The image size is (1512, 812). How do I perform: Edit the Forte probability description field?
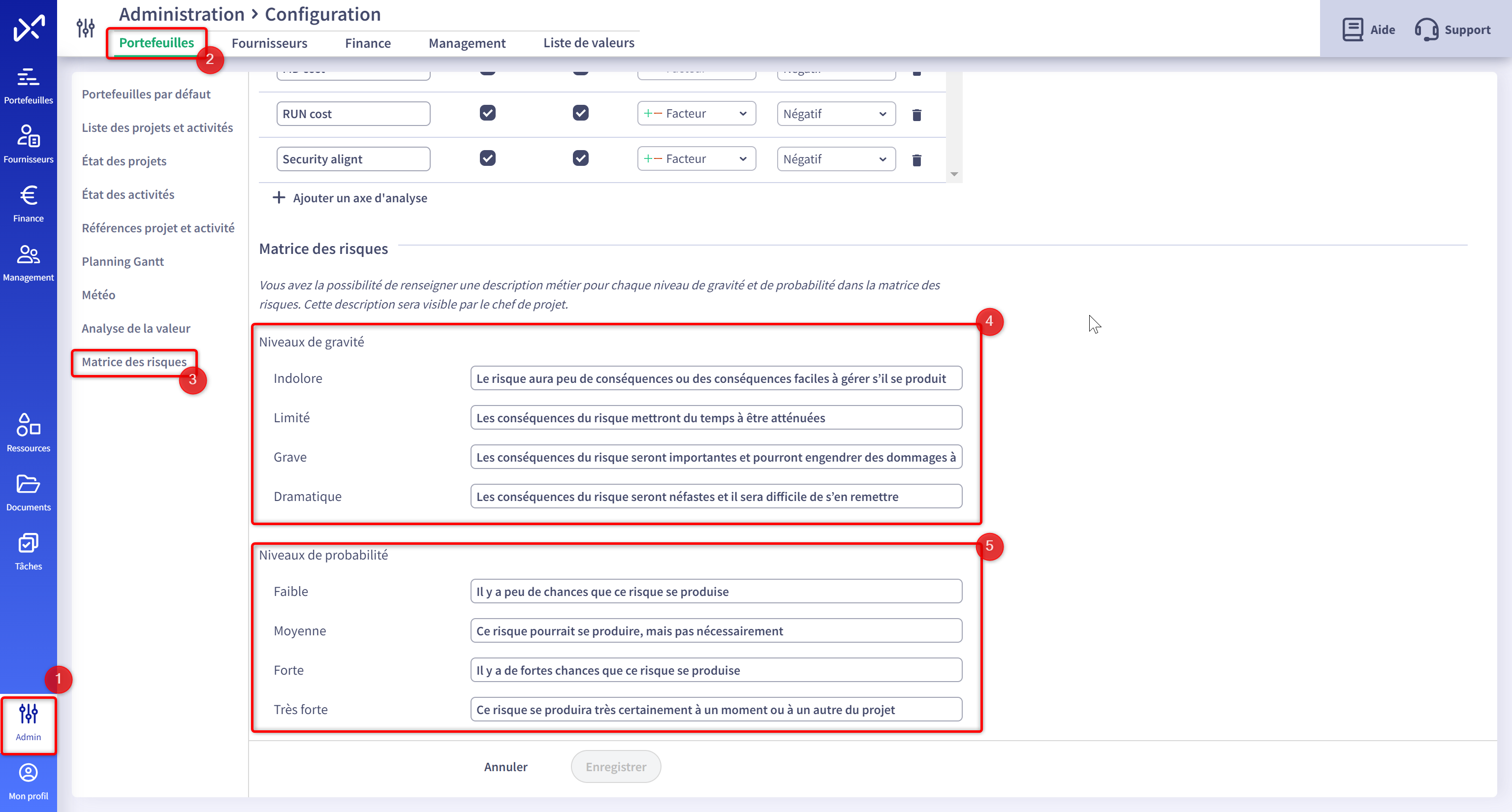tap(716, 670)
